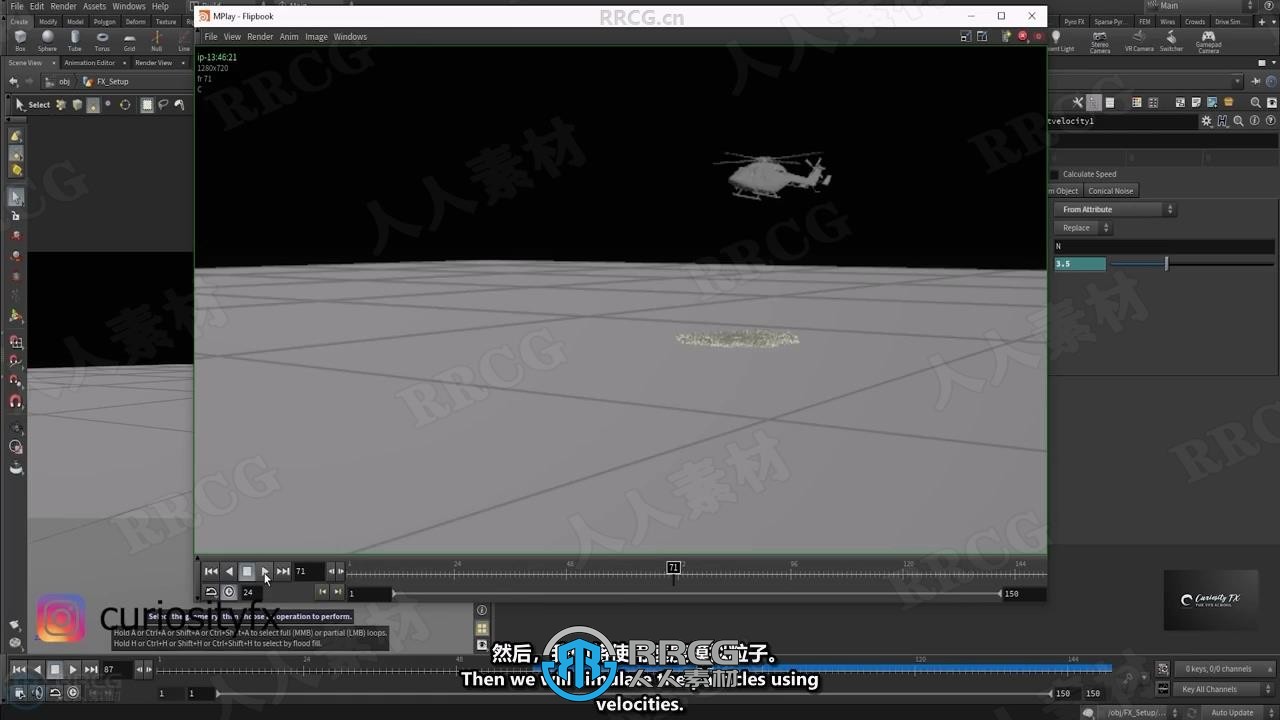Screen dimensions: 1280x720
Task: Click the wrench icon in network toolbar
Action: pos(1077,102)
